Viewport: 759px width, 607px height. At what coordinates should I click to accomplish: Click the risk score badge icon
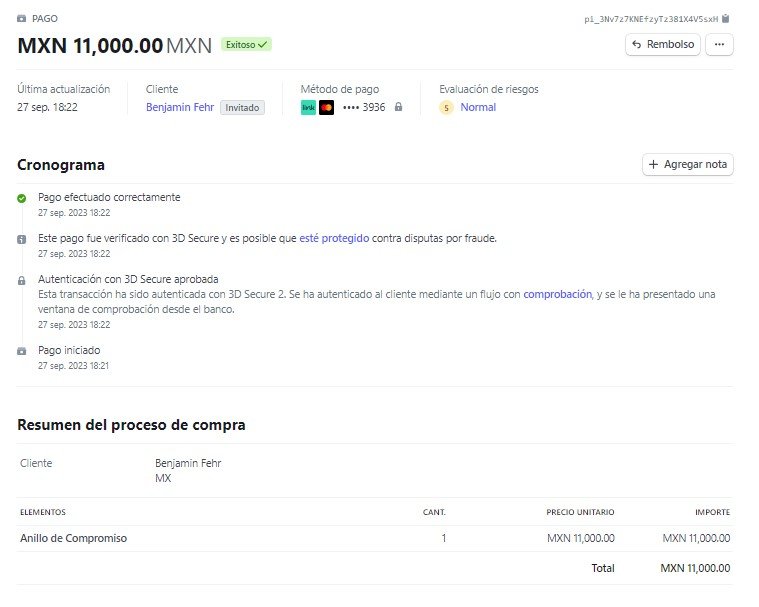(447, 108)
